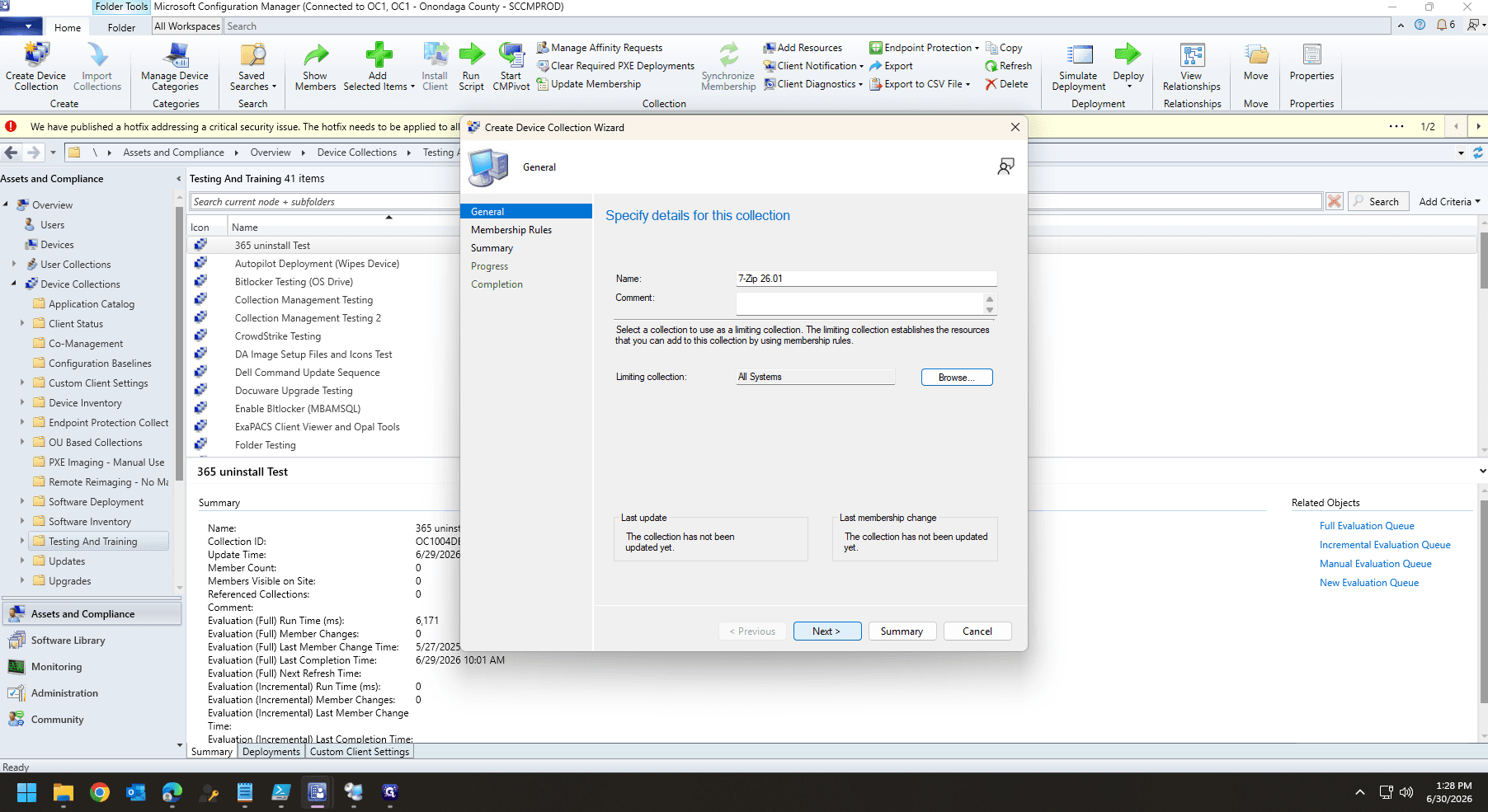Click Next button in wizard
Screen dimensions: 1488x812
click(x=827, y=631)
